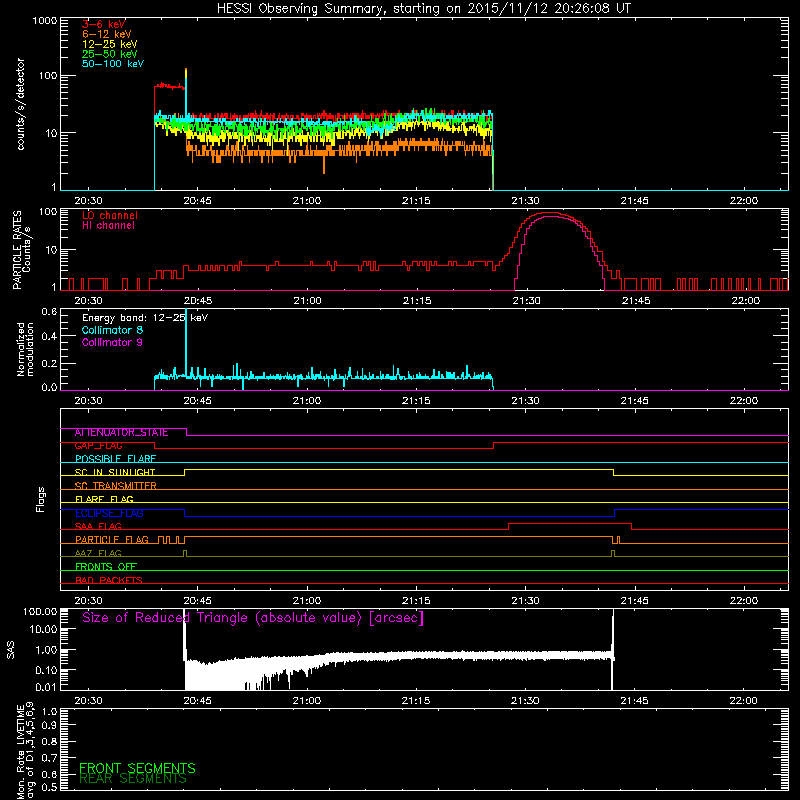
Task: Click the ATTENUATOR_STATE flag label
Action: [121, 433]
